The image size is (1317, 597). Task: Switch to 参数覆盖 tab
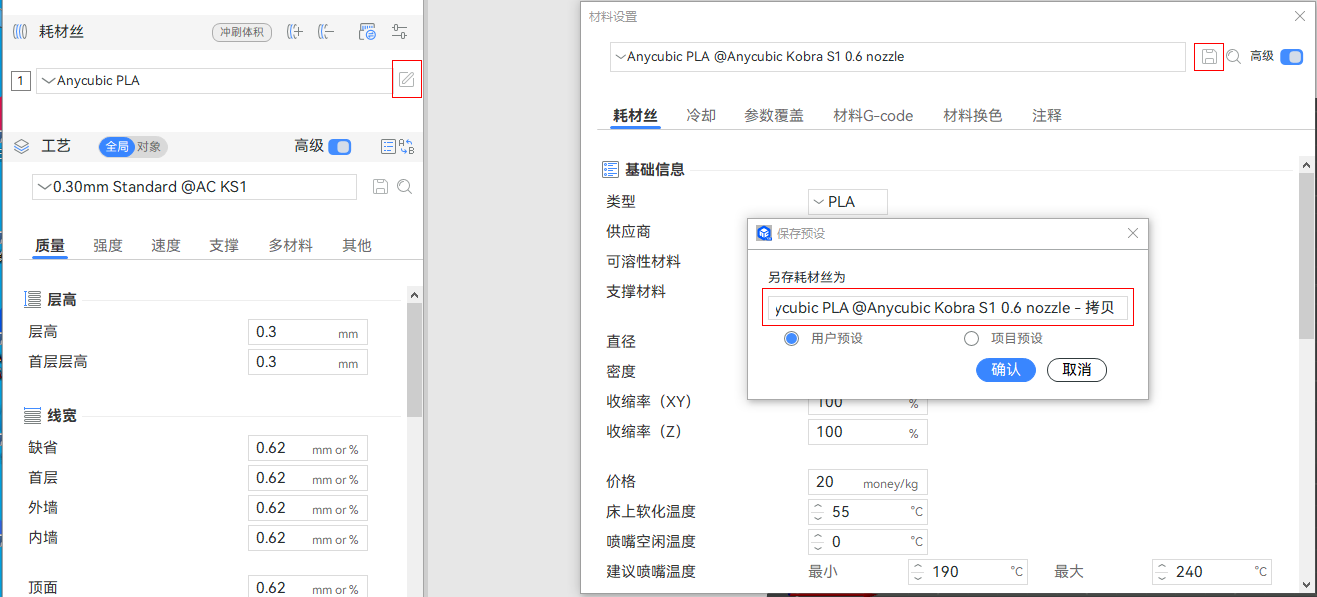[774, 116]
